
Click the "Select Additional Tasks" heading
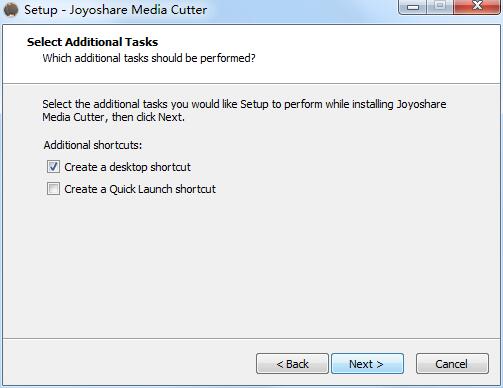(92, 42)
